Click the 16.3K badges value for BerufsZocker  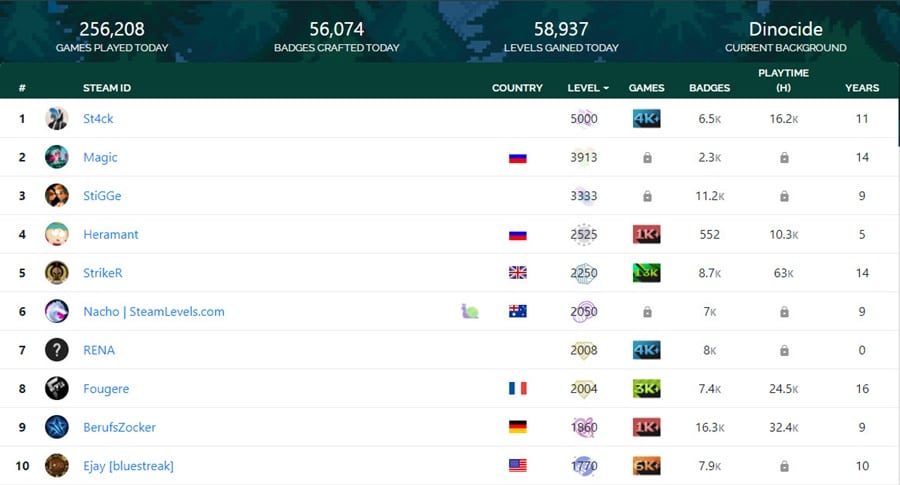pos(709,428)
